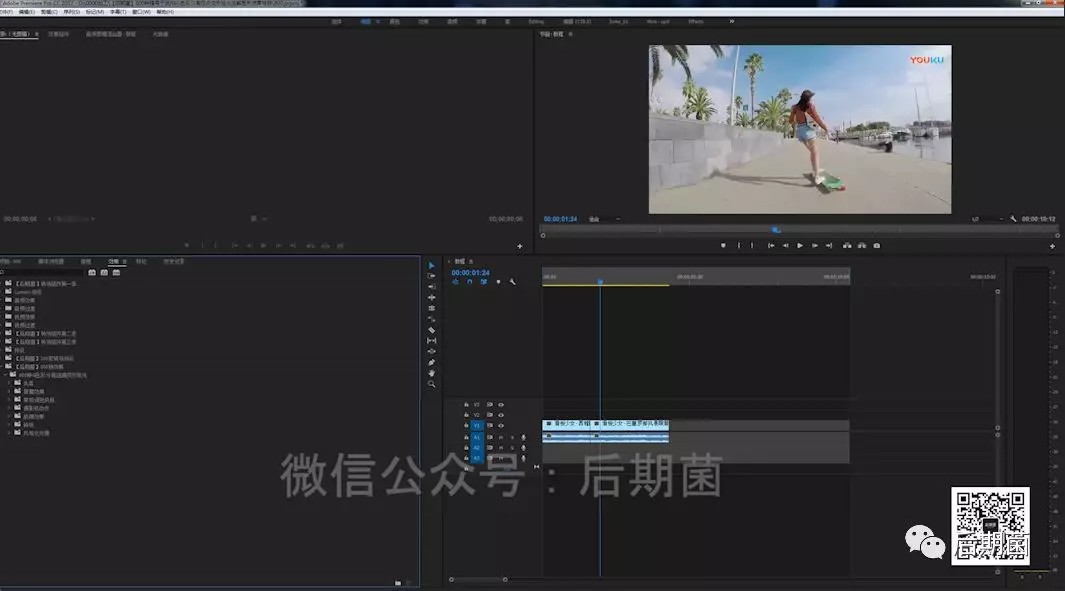
Task: Select the Pen tool in the tools panel
Action: (x=431, y=362)
